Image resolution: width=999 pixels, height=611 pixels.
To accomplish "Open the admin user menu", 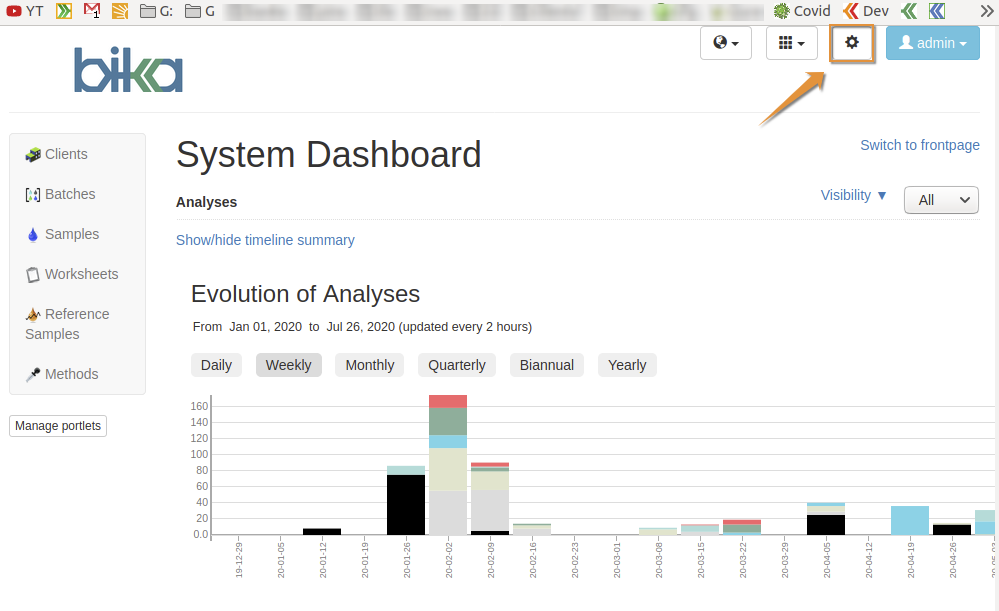I will click(932, 43).
